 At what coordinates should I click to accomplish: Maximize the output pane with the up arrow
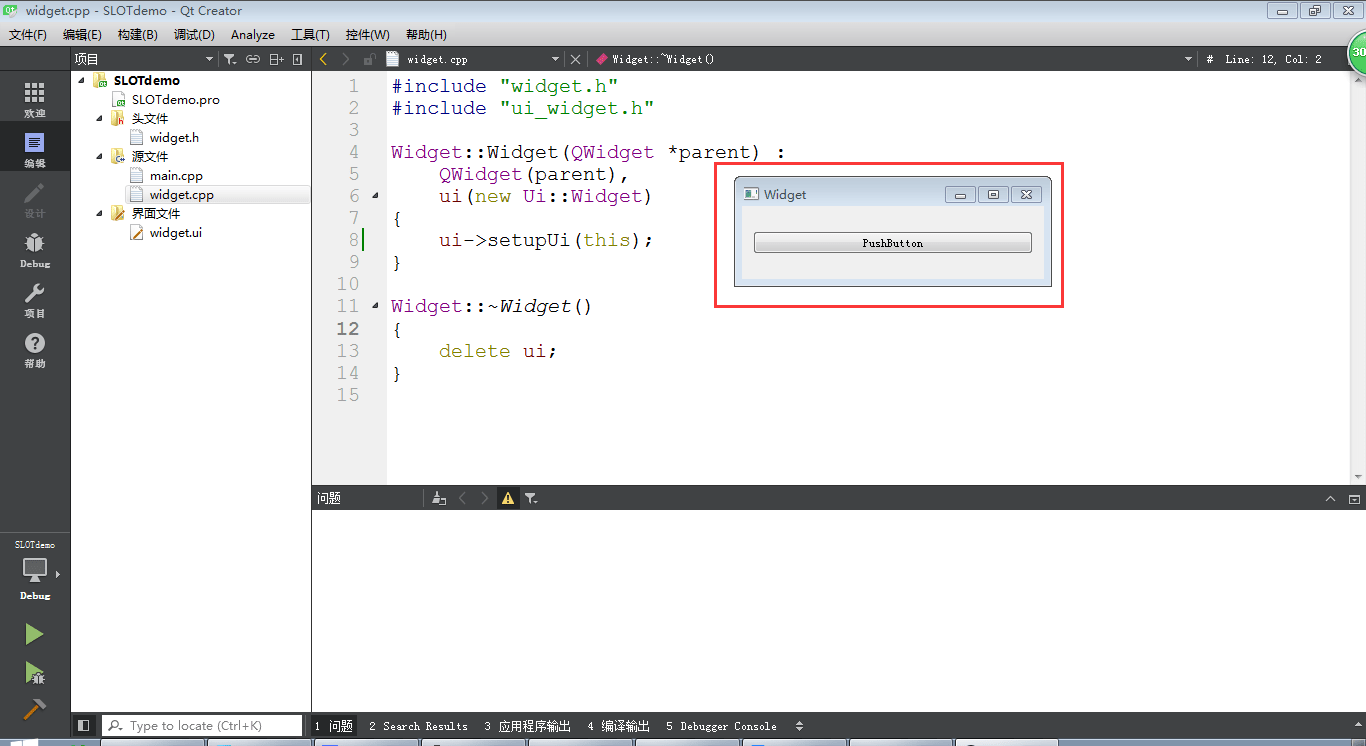(1330, 498)
